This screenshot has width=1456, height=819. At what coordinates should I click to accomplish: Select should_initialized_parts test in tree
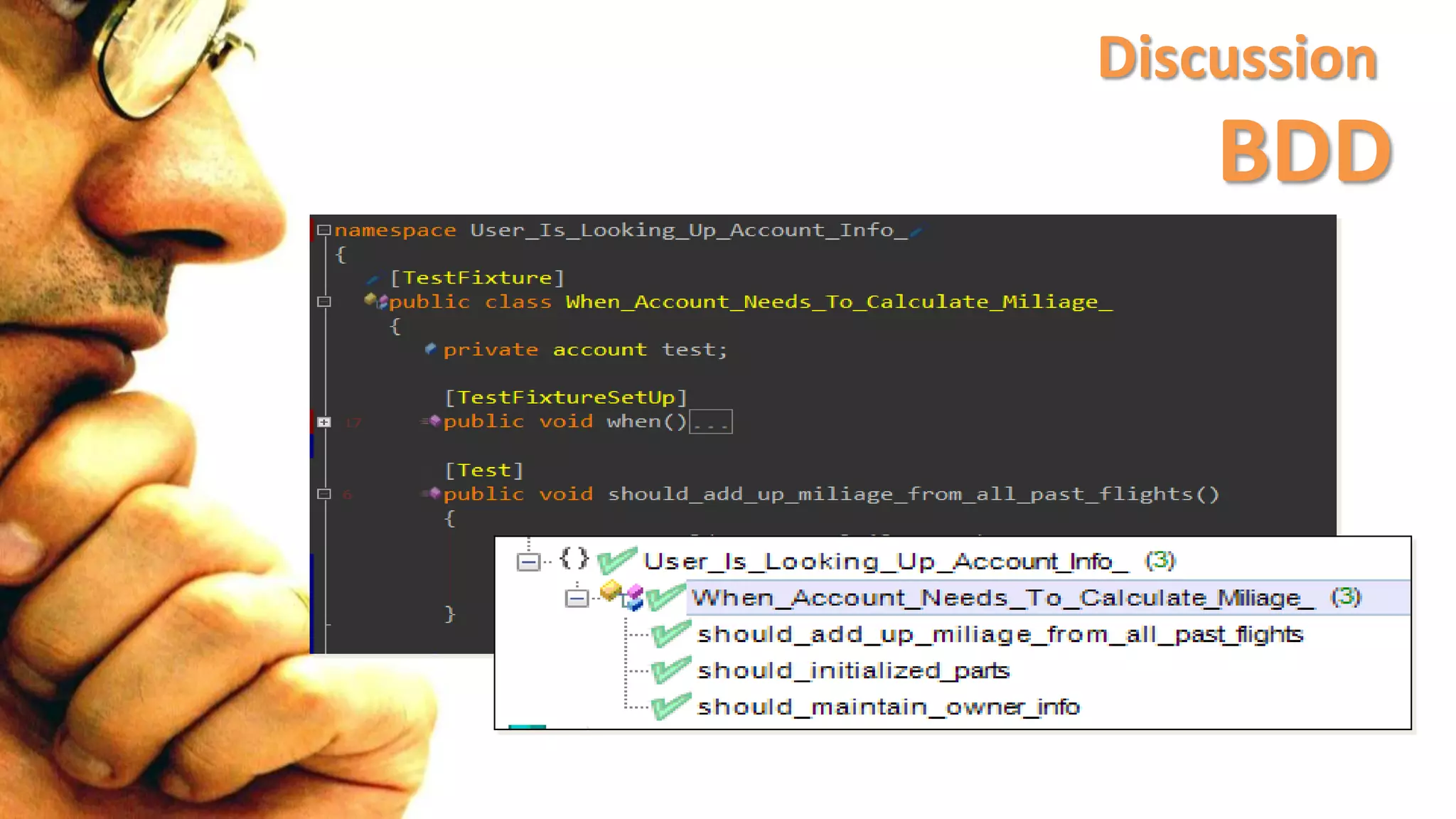coord(852,670)
